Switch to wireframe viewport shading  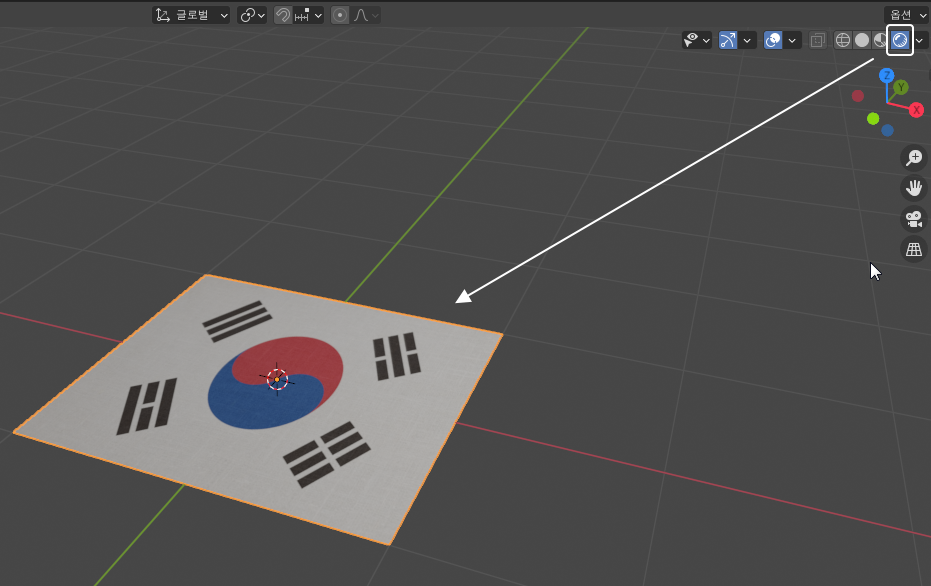[x=843, y=40]
